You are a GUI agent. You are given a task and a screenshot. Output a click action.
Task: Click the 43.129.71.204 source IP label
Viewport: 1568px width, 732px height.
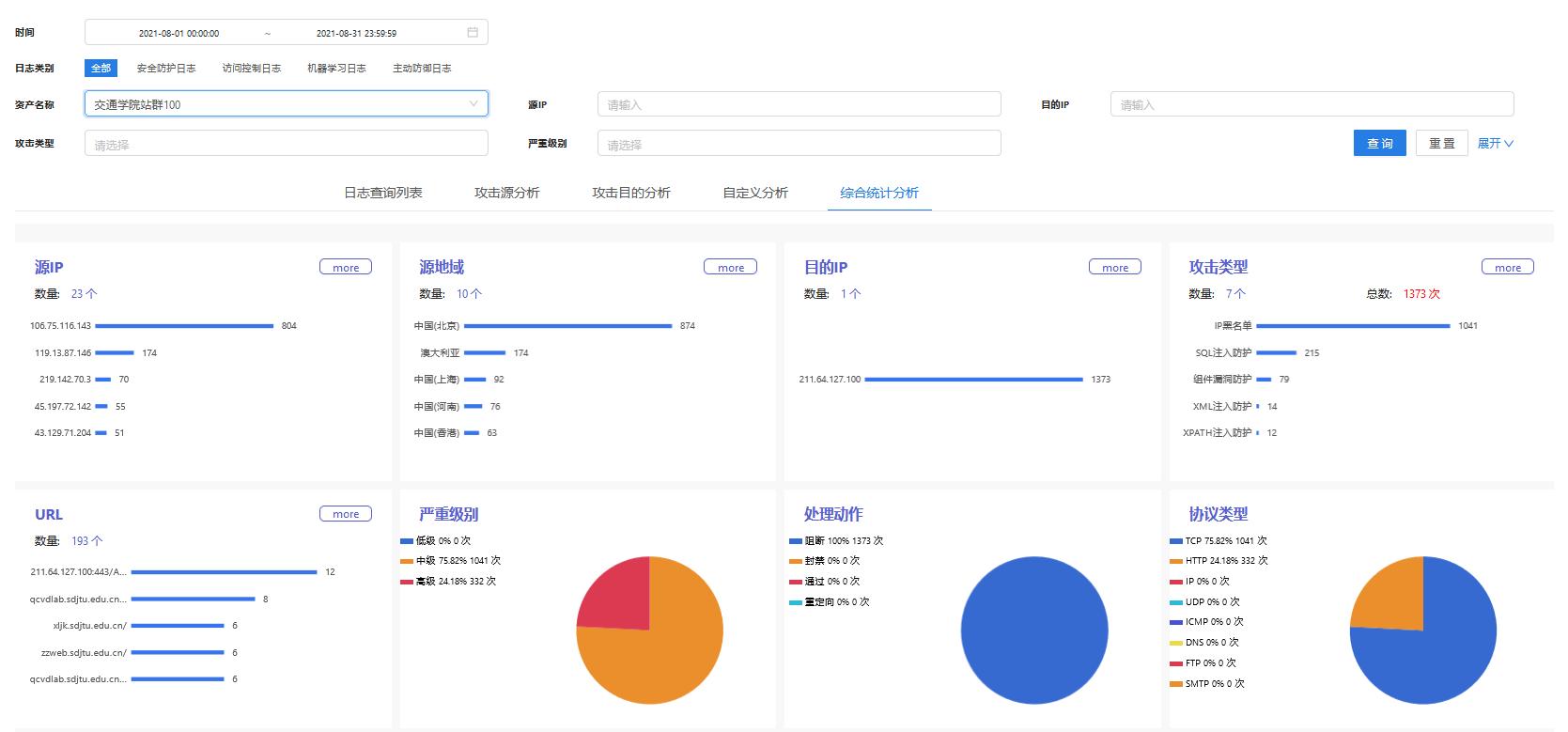coord(63,433)
